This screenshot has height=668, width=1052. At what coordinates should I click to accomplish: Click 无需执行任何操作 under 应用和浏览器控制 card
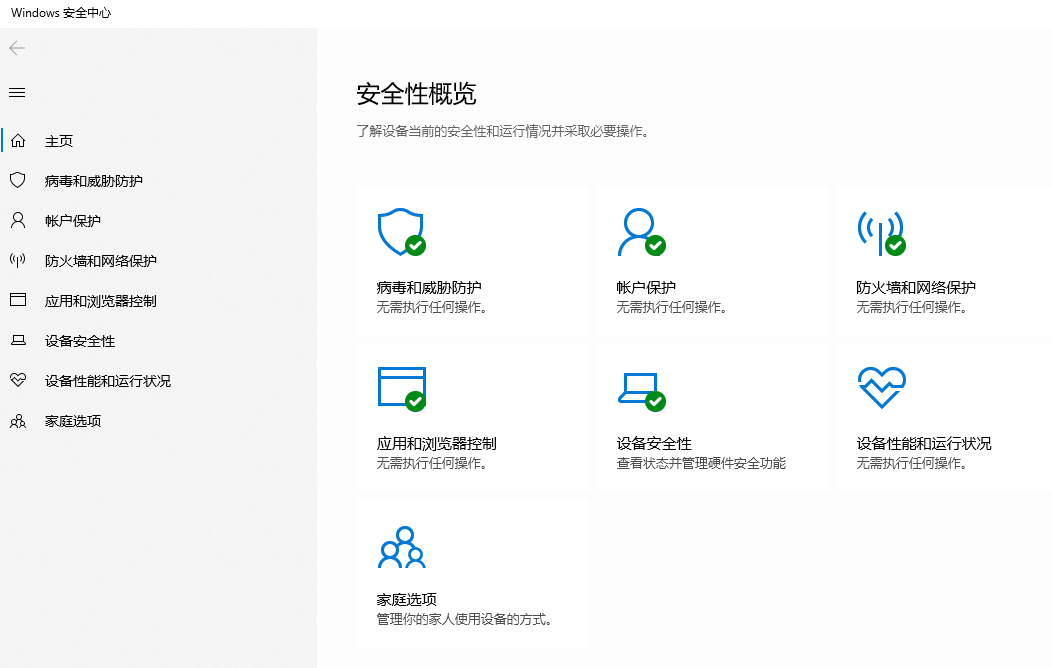(x=432, y=463)
